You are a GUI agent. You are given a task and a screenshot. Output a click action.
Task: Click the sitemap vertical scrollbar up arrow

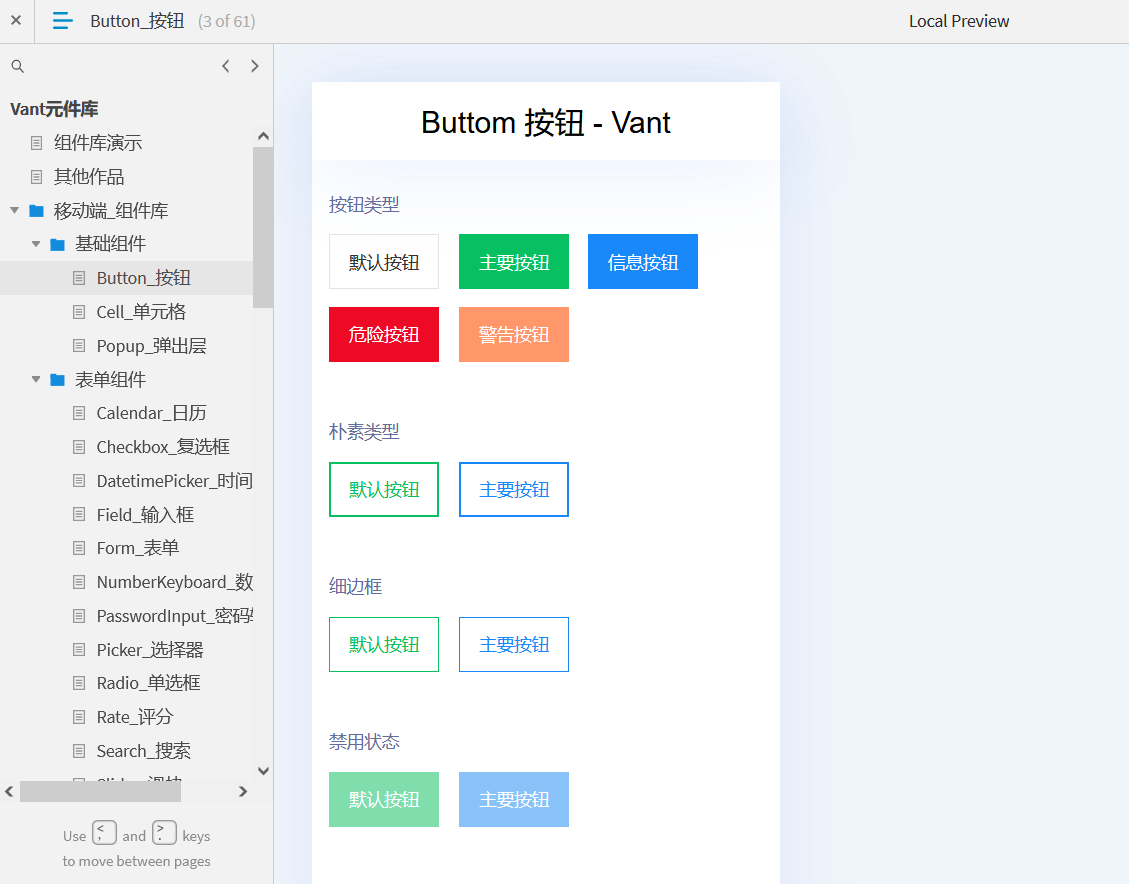point(264,136)
